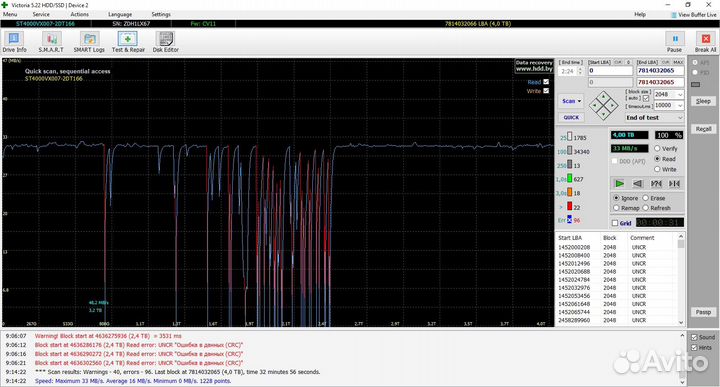Open the Drive Info panel

(14, 42)
